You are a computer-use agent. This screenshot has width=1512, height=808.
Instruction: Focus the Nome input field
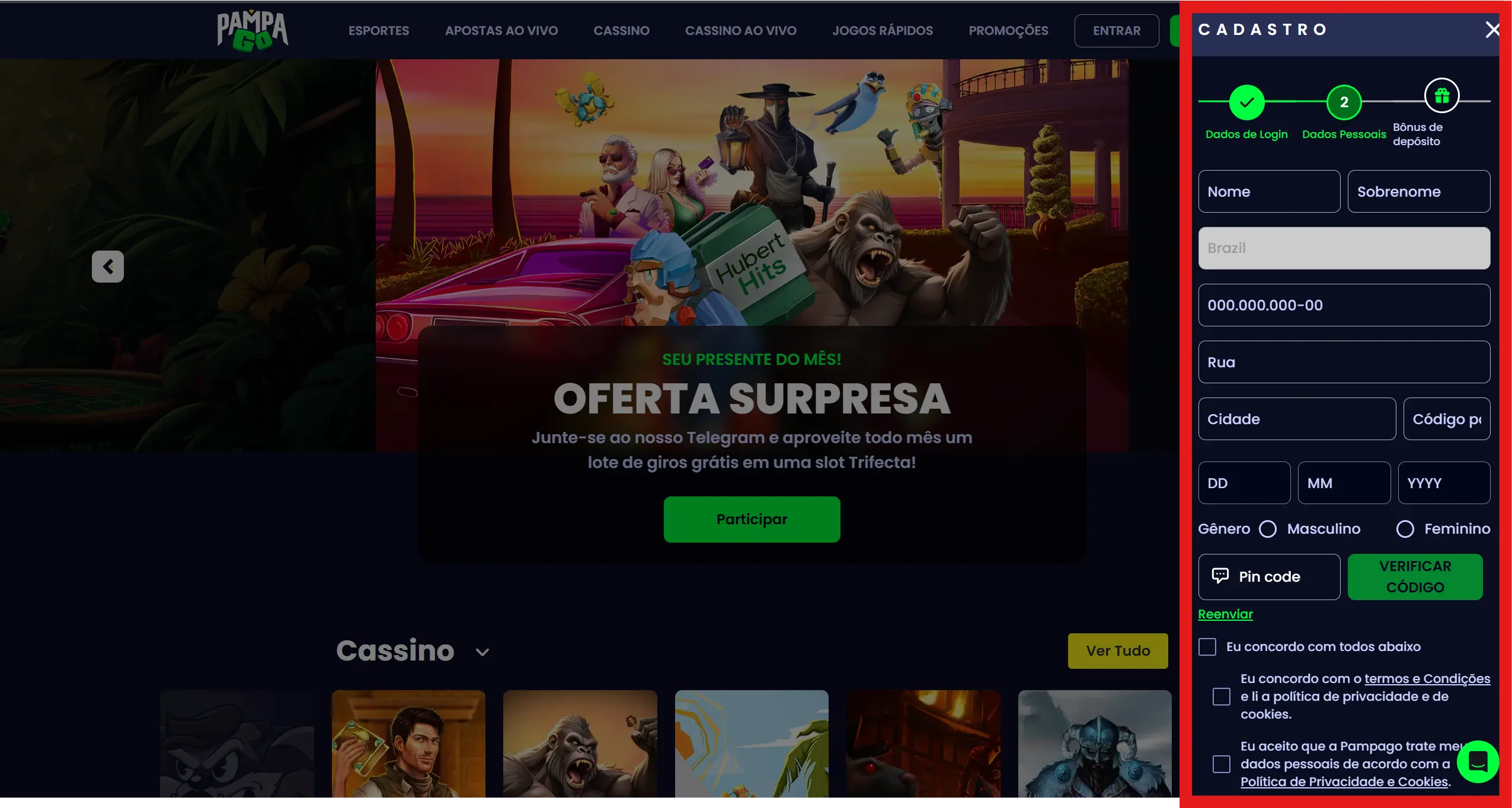(x=1269, y=191)
